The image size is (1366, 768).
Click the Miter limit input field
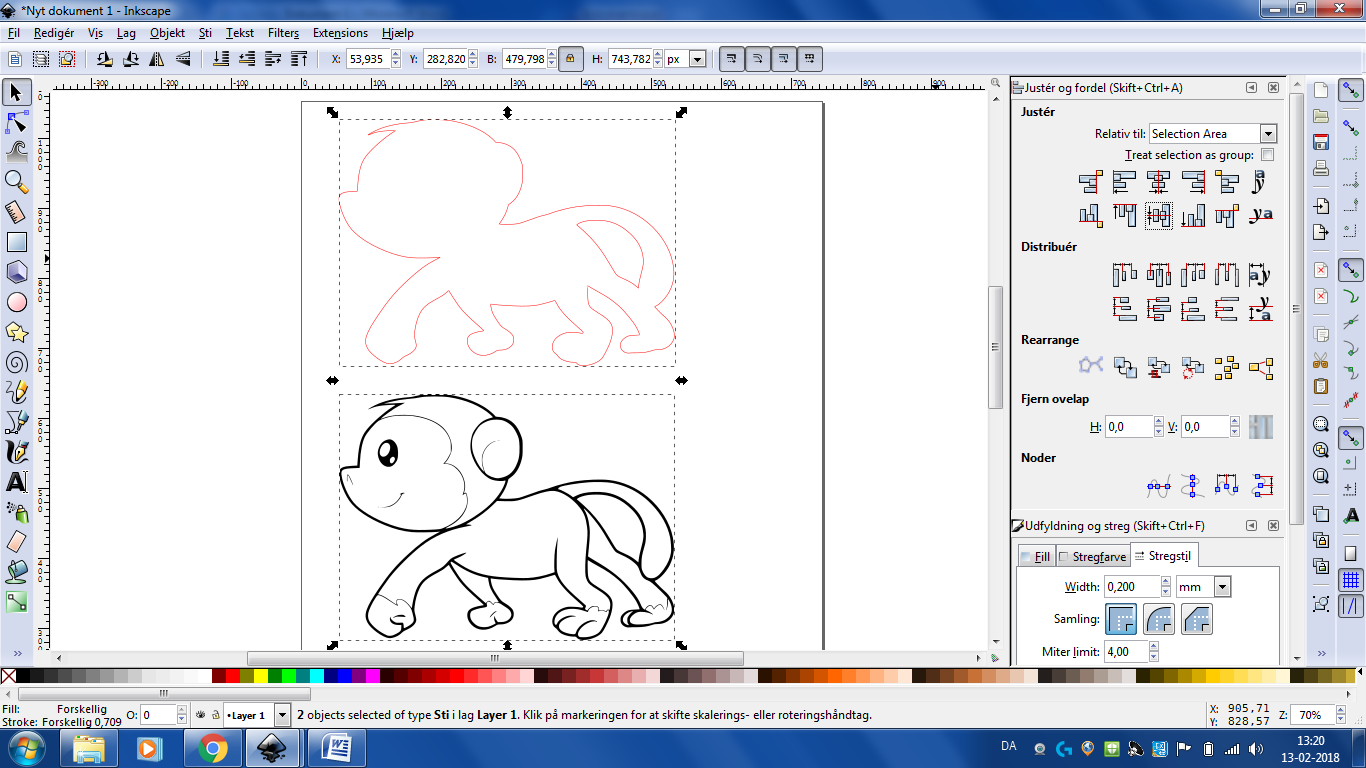pos(1125,651)
